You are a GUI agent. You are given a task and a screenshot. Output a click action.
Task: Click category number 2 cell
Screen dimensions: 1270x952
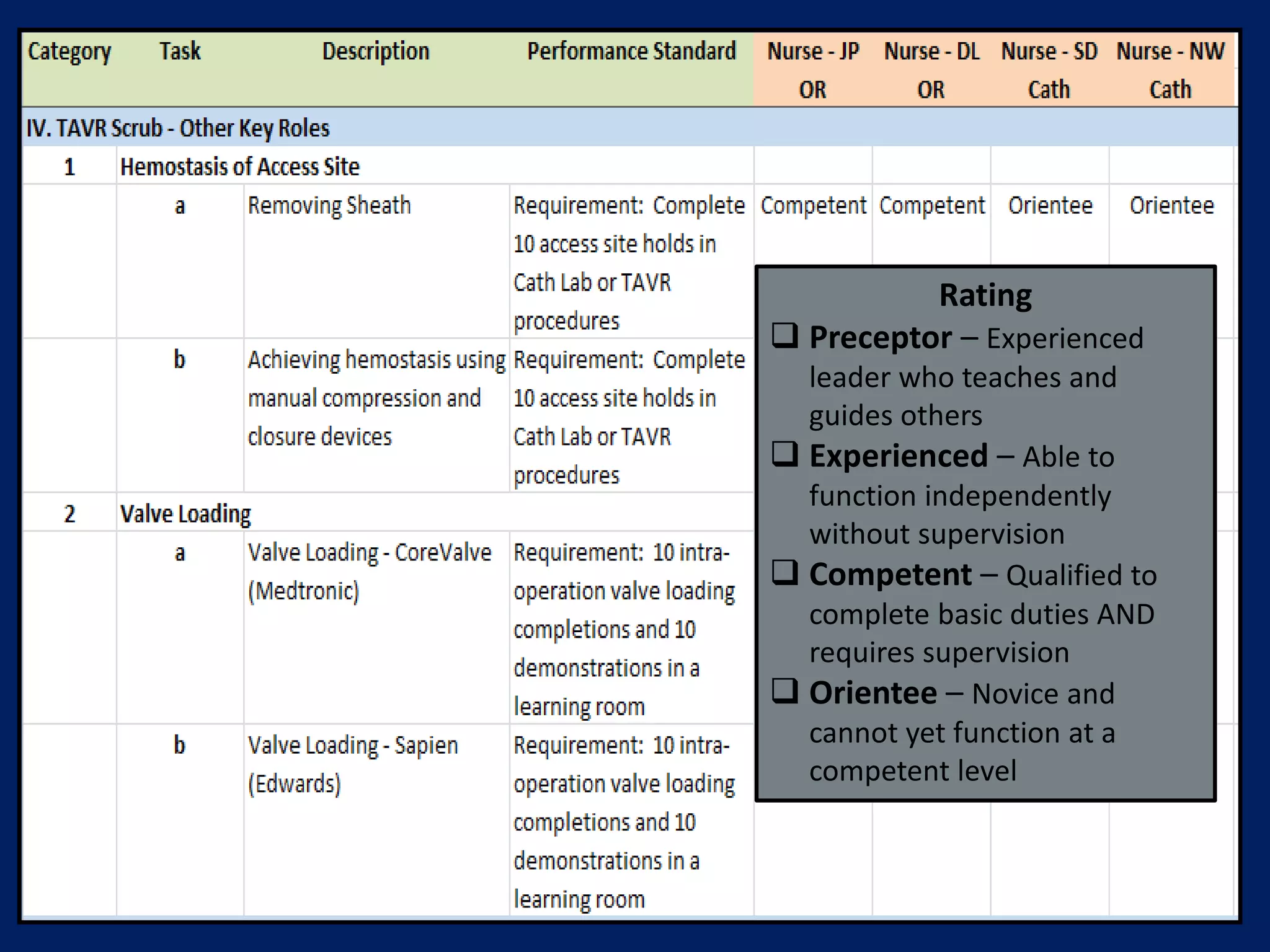click(x=69, y=513)
